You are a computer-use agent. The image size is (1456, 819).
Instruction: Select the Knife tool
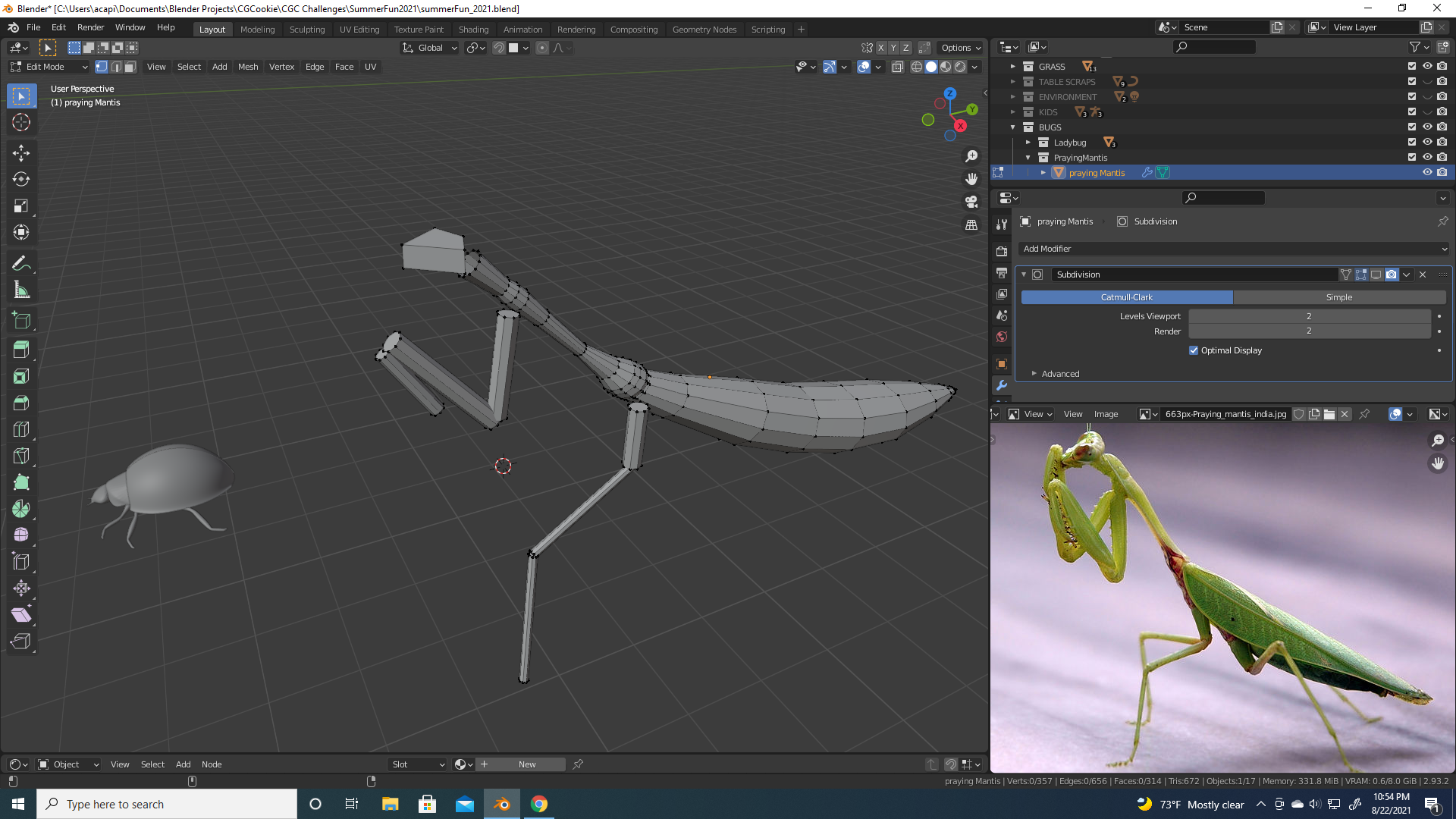(21, 456)
